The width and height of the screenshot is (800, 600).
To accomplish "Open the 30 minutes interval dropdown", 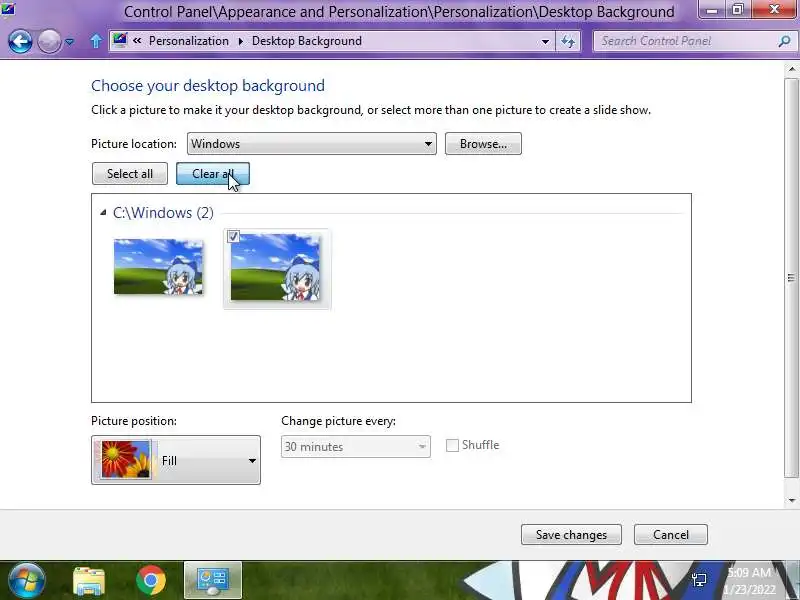I will tap(356, 446).
